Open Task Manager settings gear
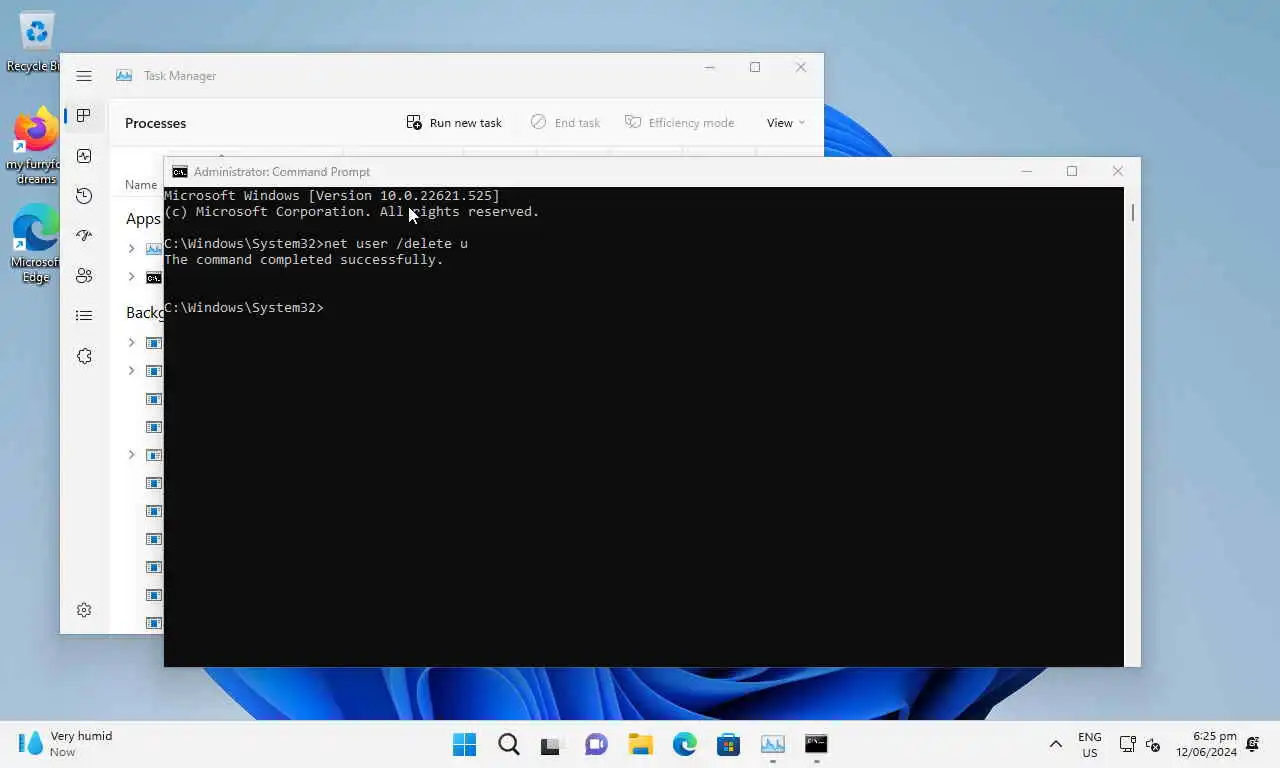1280x768 pixels. click(x=84, y=610)
